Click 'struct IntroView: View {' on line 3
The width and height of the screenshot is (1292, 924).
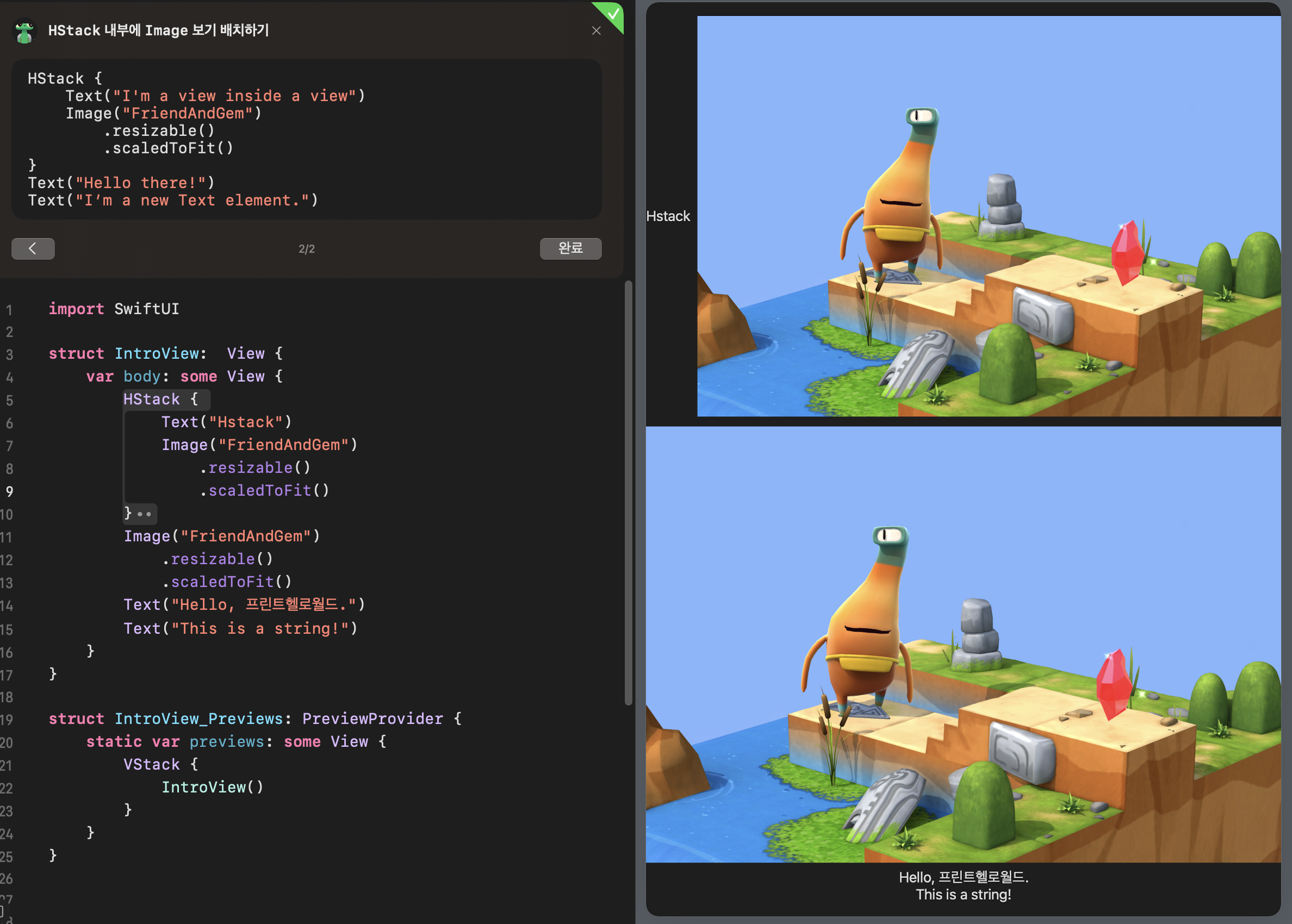(166, 354)
